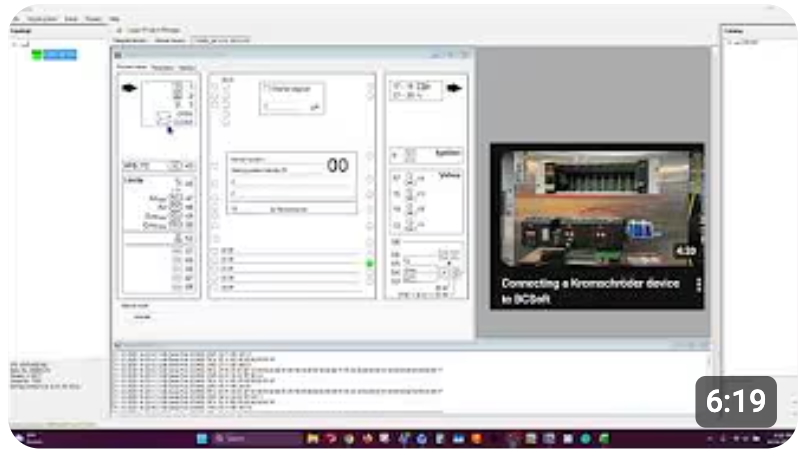Click the black arrow in the right output panel

click(454, 88)
